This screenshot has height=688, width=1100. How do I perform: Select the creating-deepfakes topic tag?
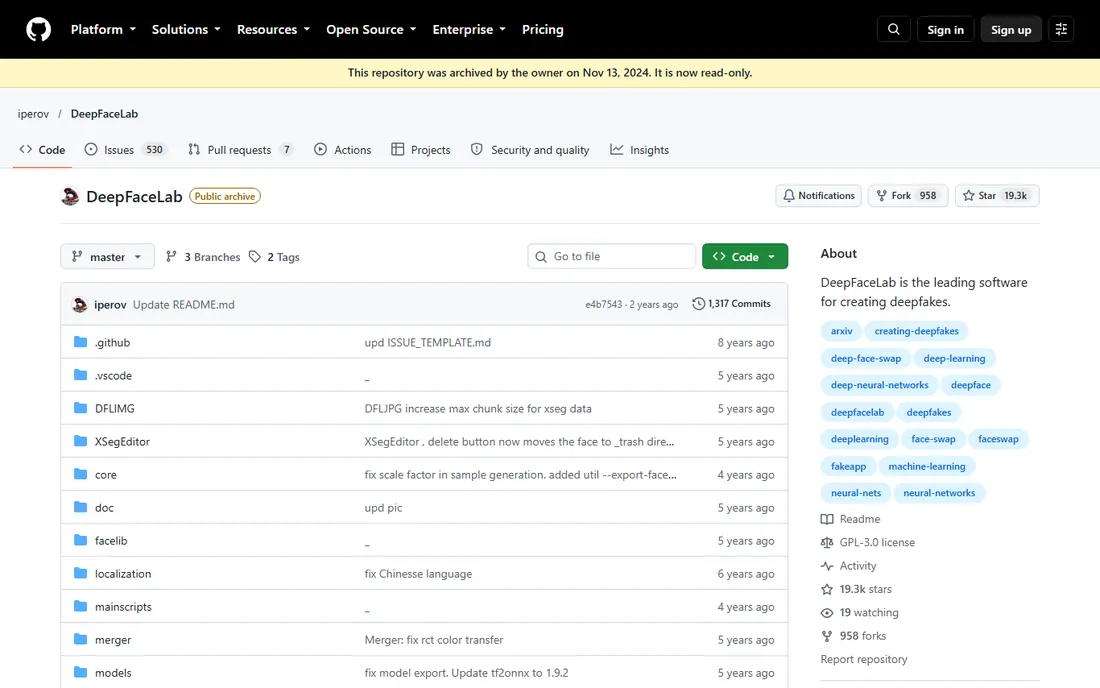[x=916, y=331]
